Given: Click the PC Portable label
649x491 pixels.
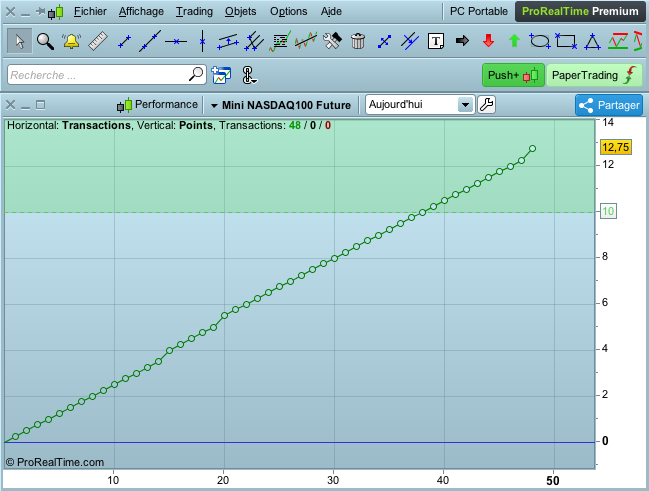Looking at the screenshot, I should point(478,11).
